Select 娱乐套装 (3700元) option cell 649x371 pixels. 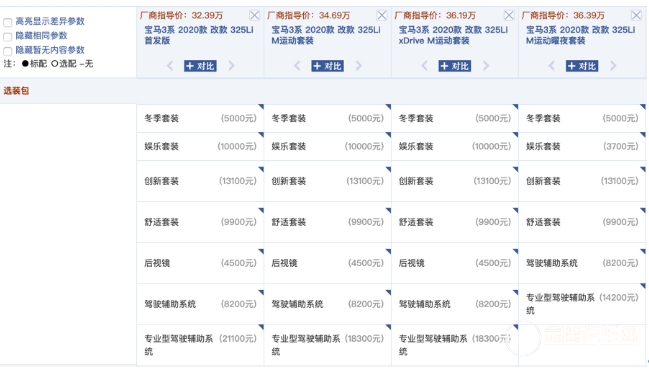(x=582, y=146)
